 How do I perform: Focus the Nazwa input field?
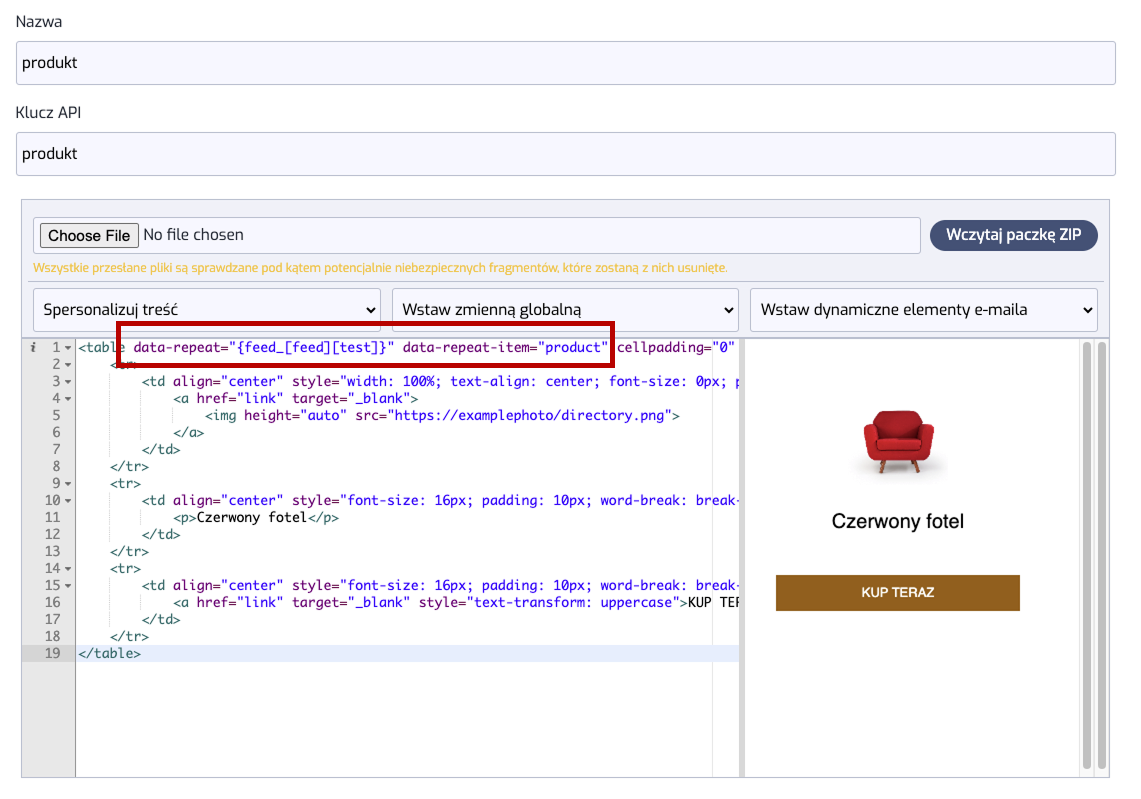click(x=565, y=63)
